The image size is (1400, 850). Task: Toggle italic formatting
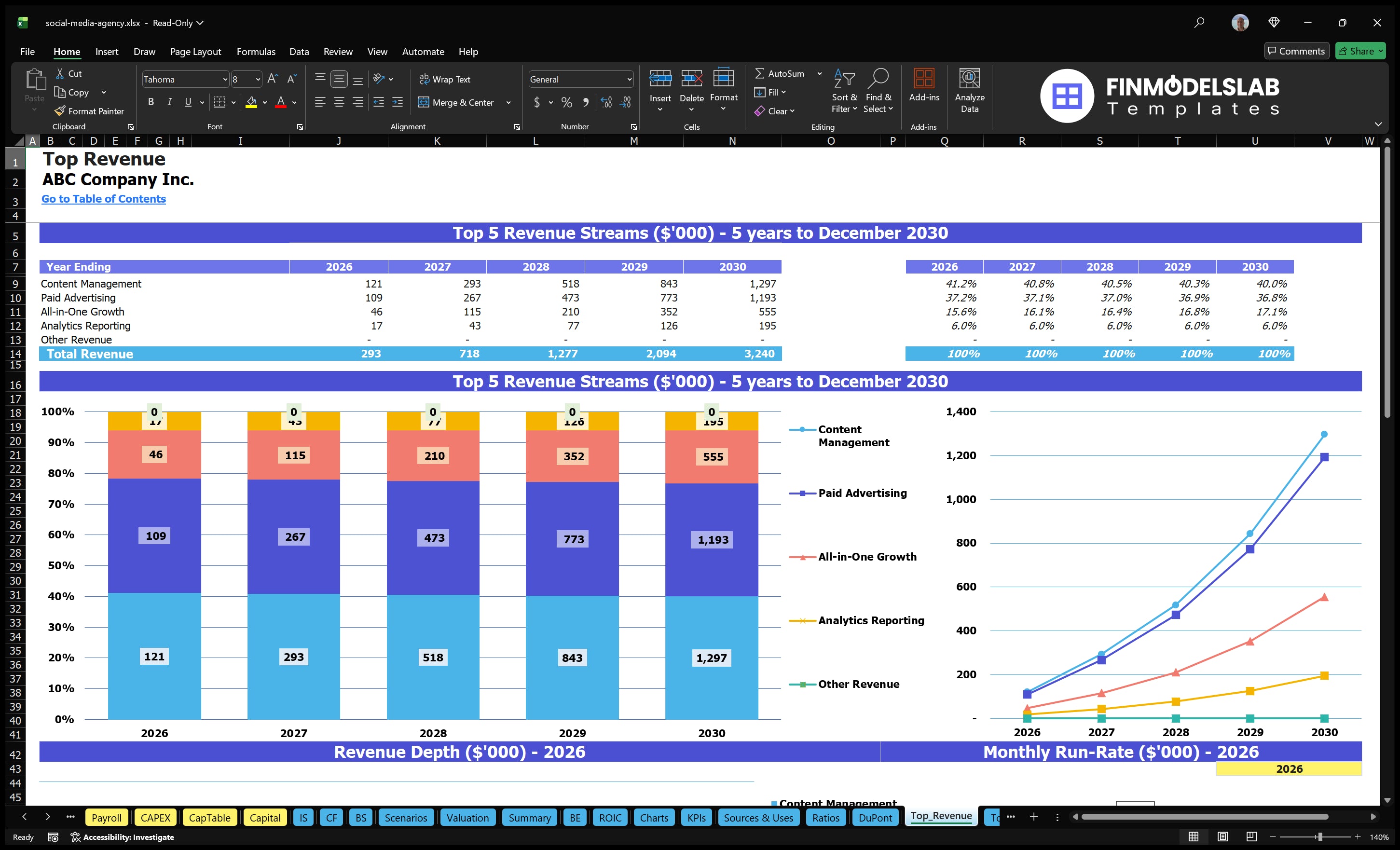point(169,102)
